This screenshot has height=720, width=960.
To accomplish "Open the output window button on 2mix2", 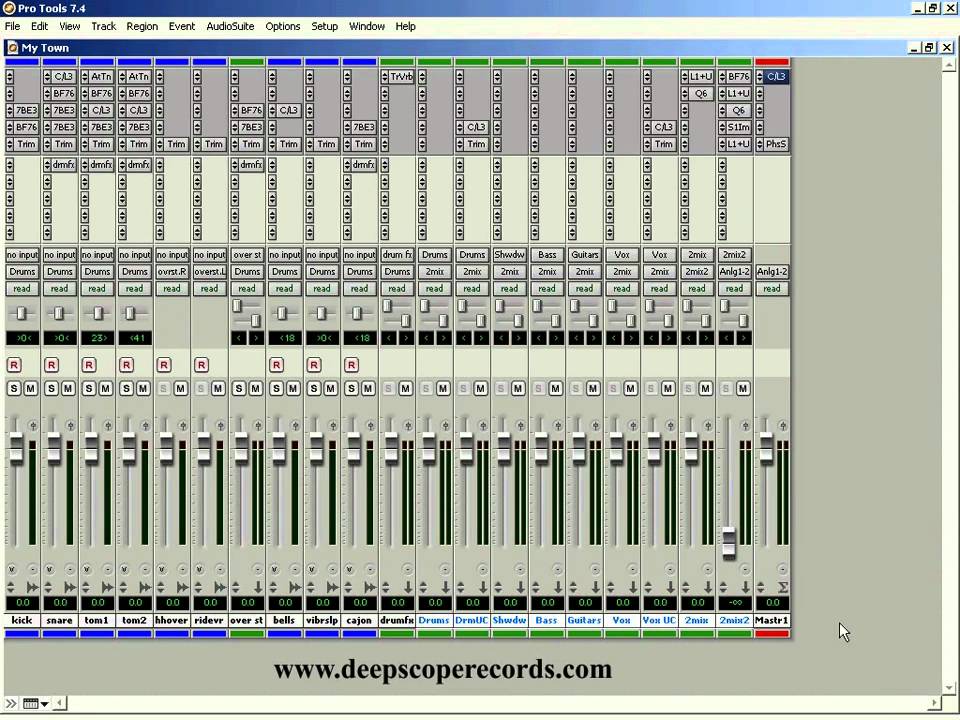I will point(745,426).
